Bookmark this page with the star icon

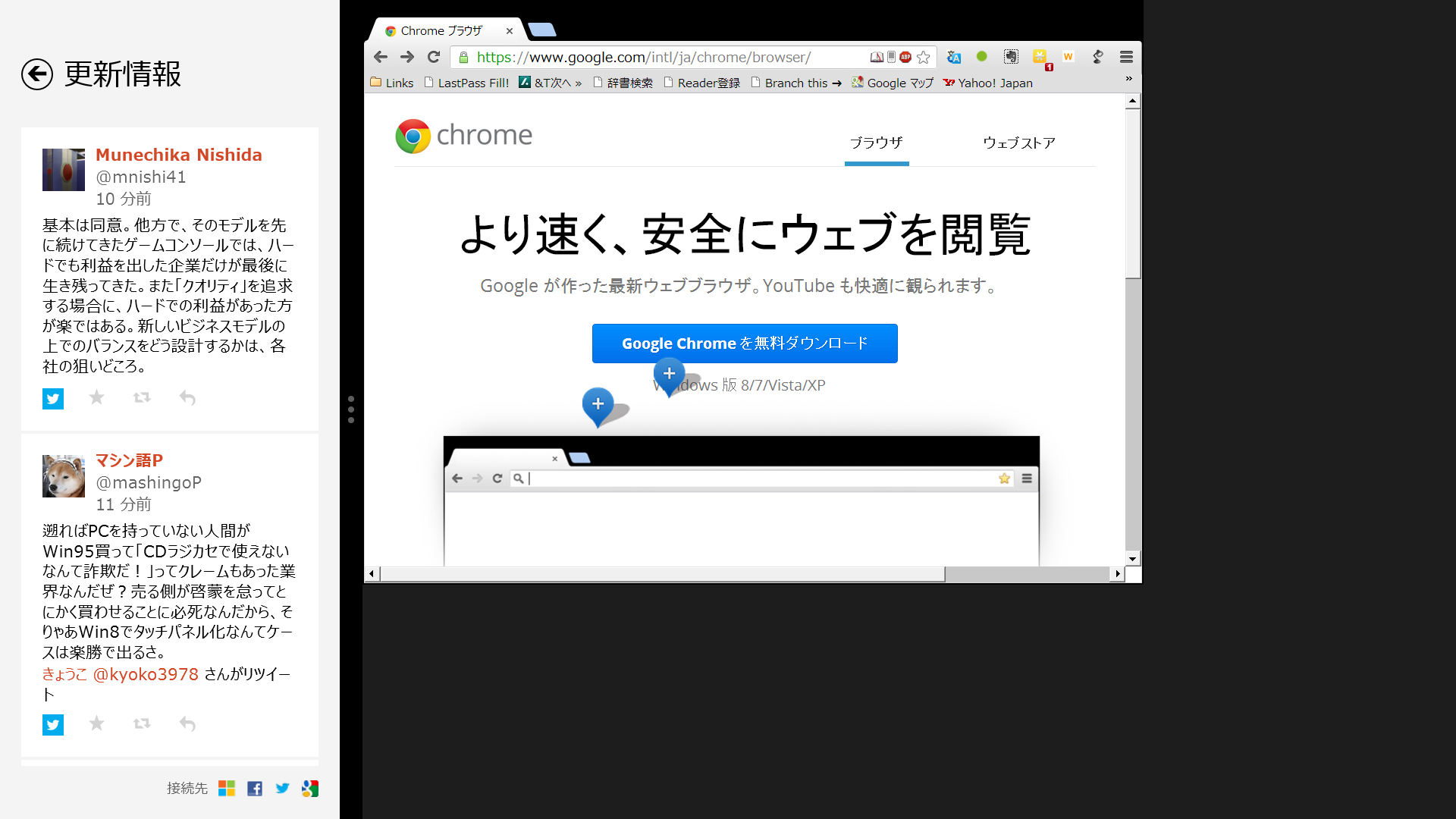tap(923, 57)
